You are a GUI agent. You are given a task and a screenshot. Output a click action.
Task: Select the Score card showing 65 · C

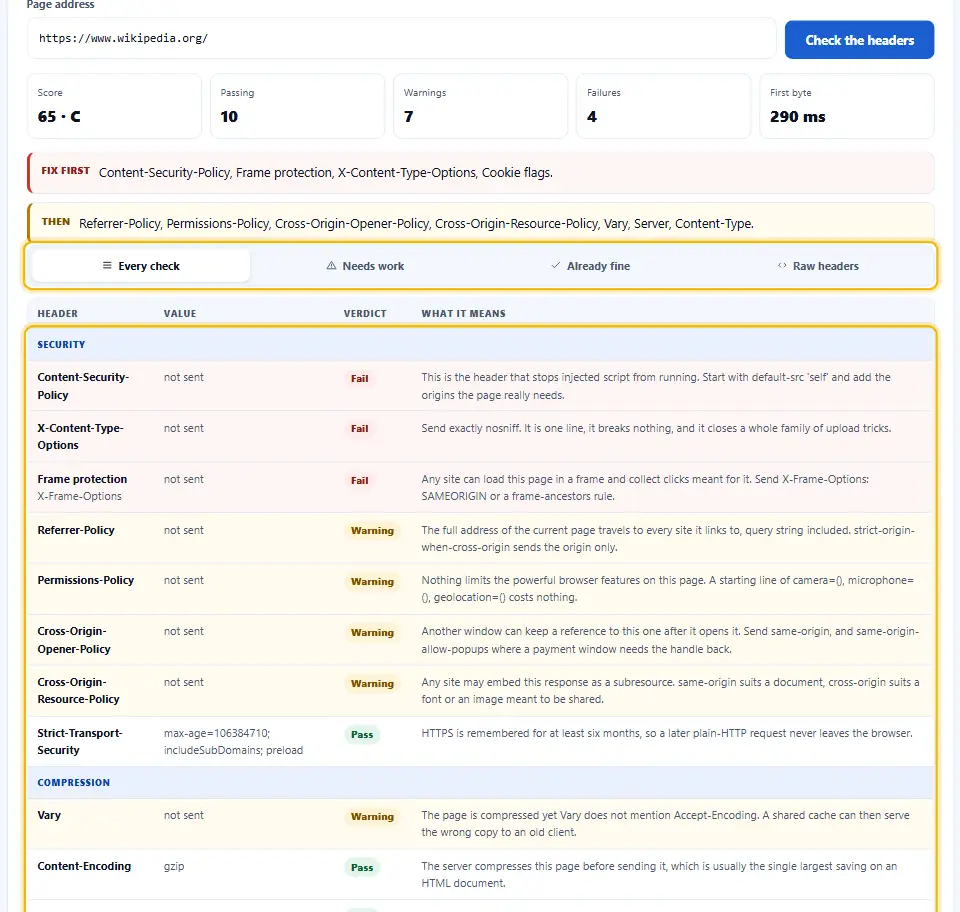pos(114,106)
